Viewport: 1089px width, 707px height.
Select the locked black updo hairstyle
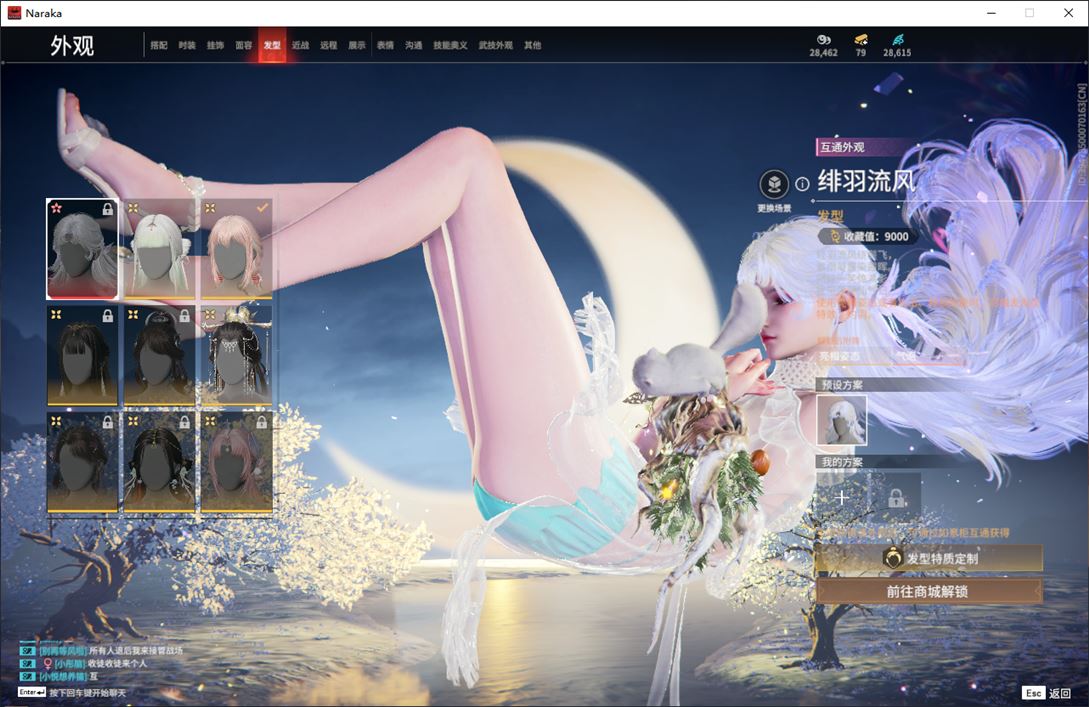[x=159, y=356]
